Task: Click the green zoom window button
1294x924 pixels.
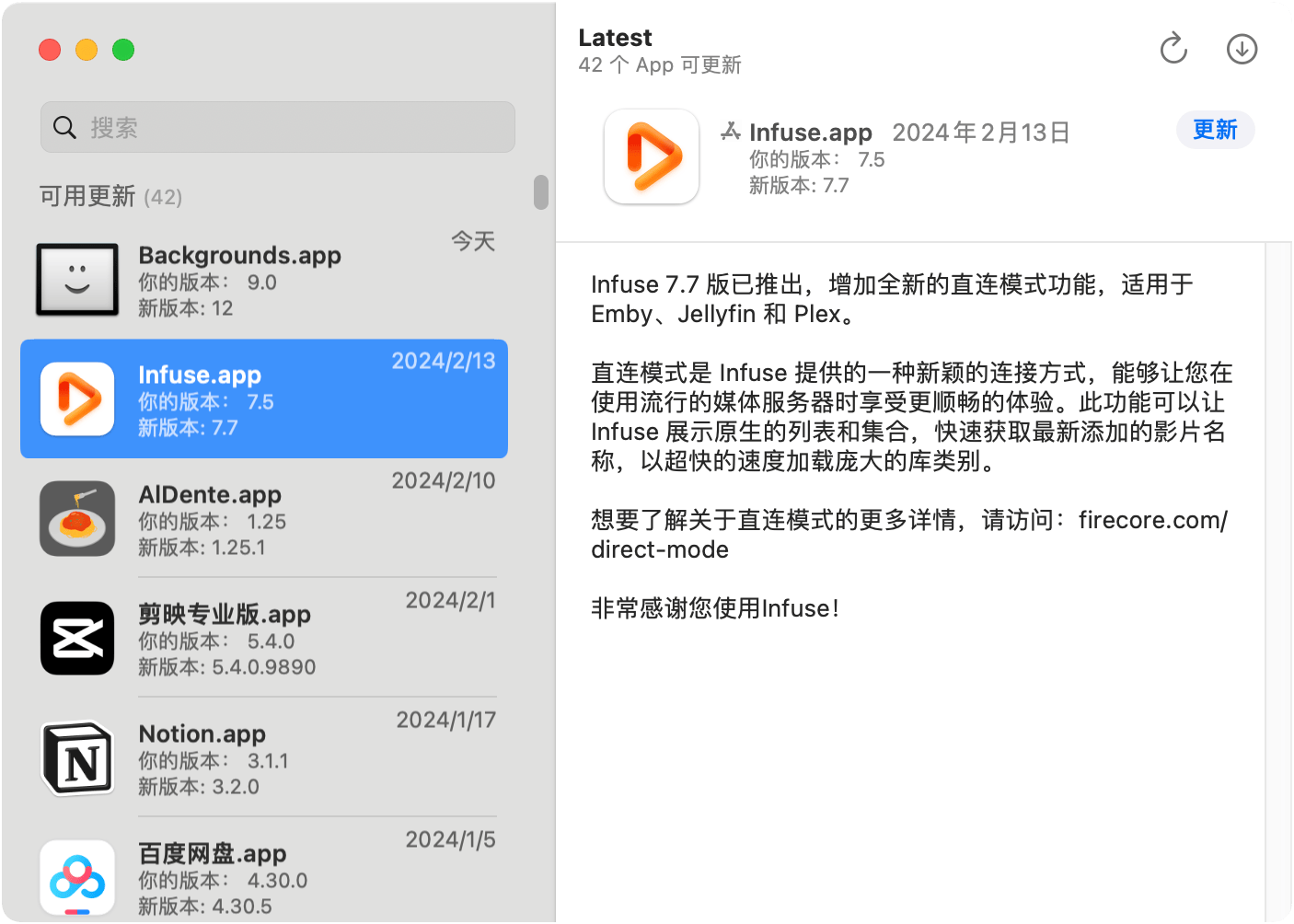Action: 123,50
